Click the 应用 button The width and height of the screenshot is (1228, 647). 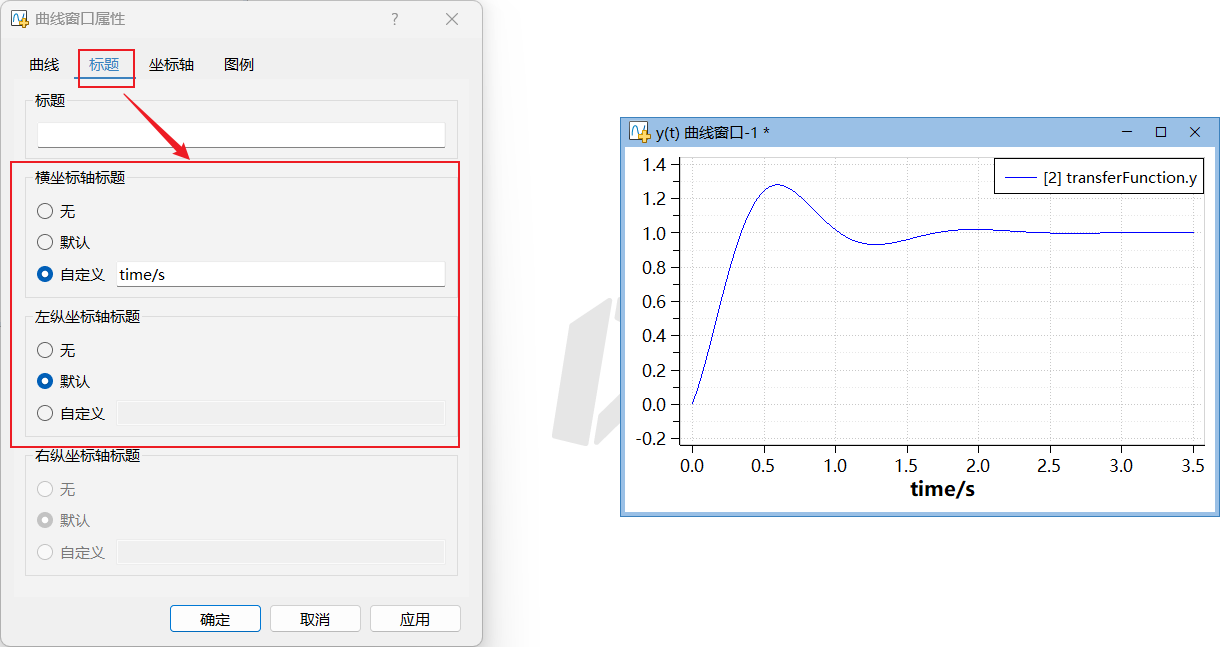coord(415,619)
